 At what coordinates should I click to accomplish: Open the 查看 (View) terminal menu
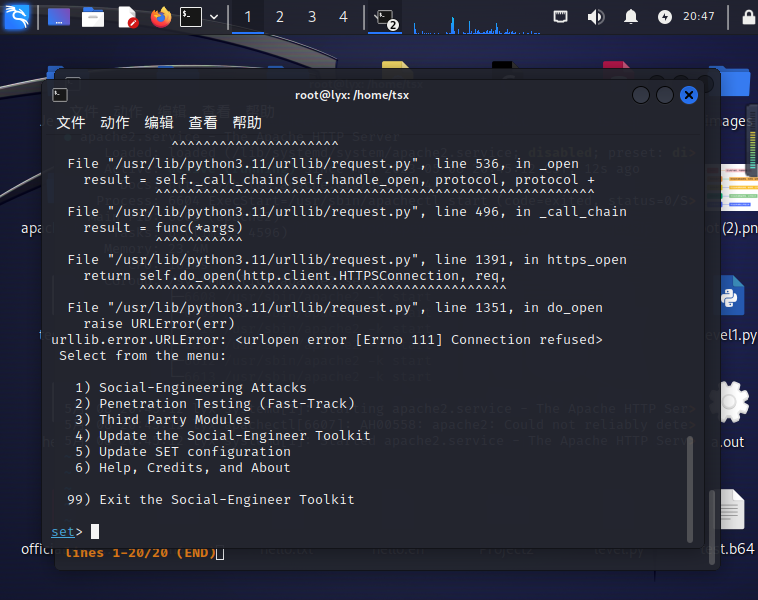click(203, 123)
